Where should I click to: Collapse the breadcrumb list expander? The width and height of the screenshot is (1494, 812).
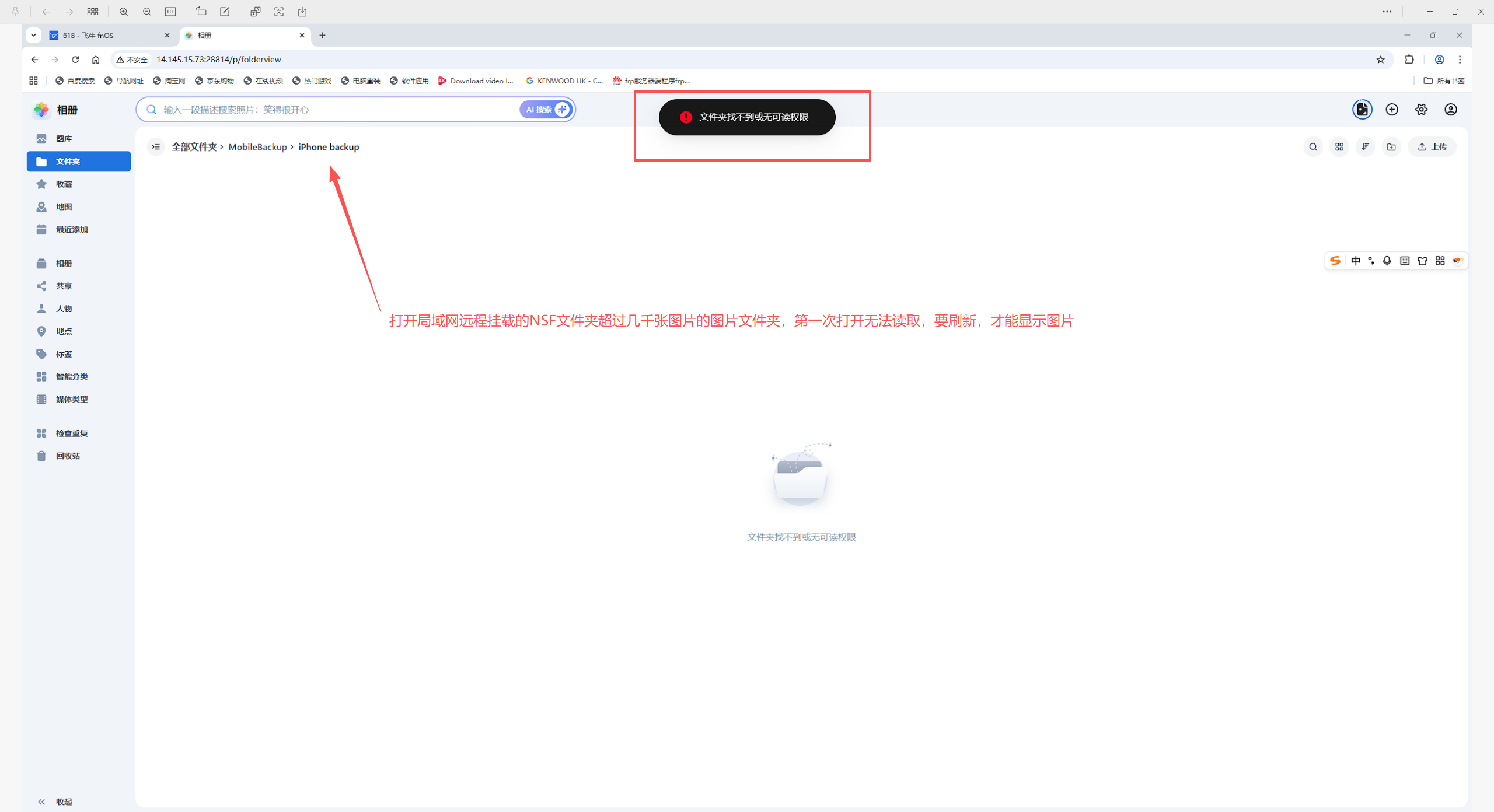155,147
